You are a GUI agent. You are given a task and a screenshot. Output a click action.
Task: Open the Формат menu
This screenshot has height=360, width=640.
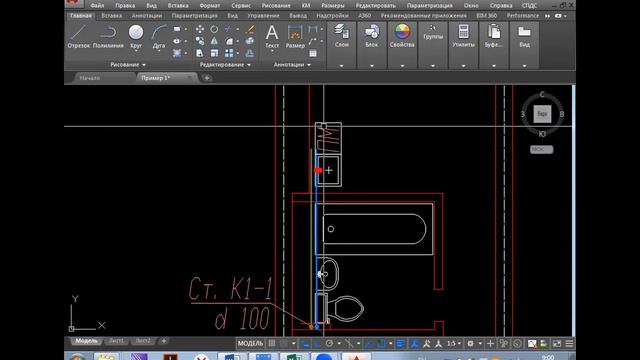pyautogui.click(x=210, y=6)
